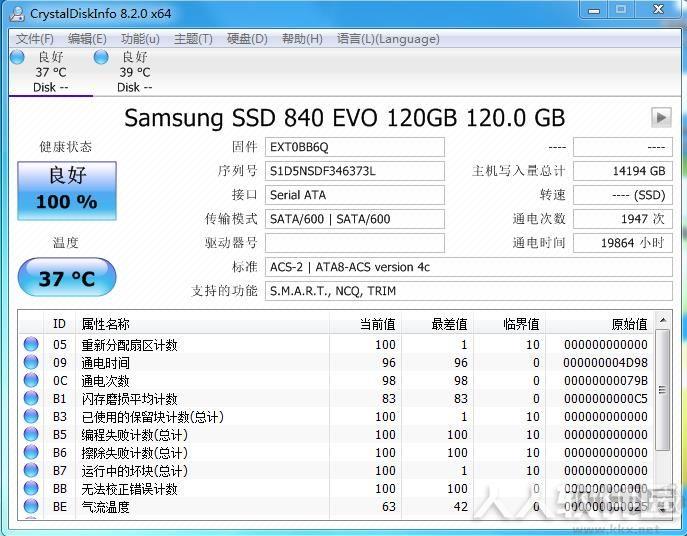The height and width of the screenshot is (536, 687).
Task: Click the blue status orb of the 37 °C disk
Action: click(17, 57)
